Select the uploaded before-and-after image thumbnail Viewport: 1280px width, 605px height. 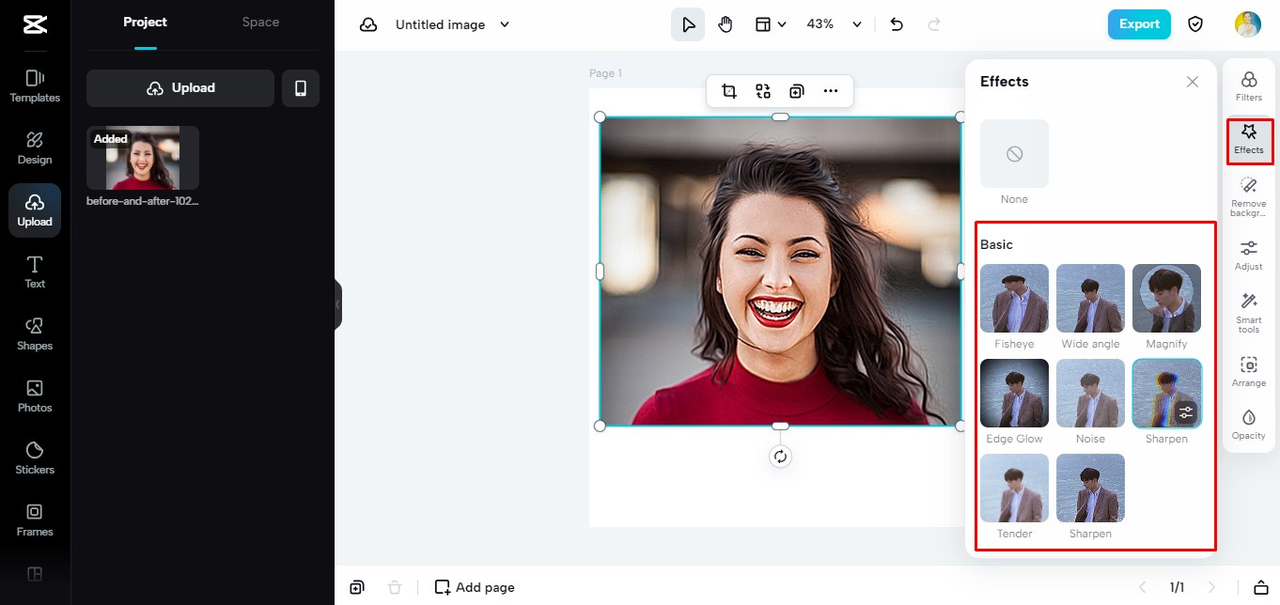tap(143, 158)
